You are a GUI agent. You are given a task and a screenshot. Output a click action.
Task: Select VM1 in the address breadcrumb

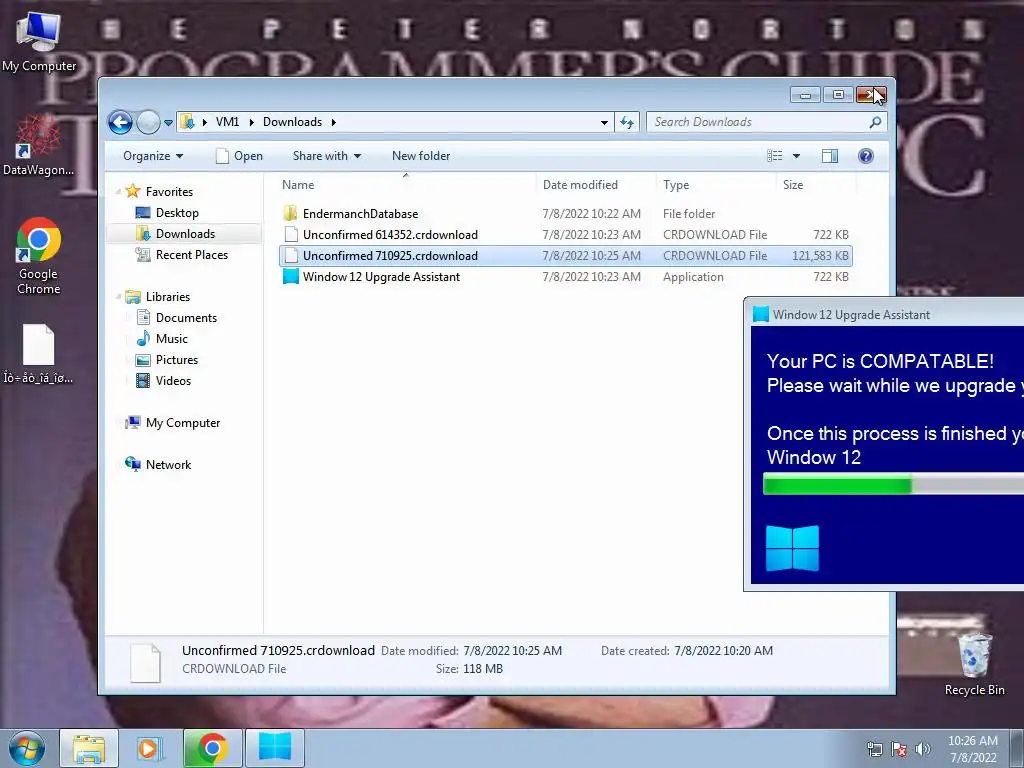[227, 122]
